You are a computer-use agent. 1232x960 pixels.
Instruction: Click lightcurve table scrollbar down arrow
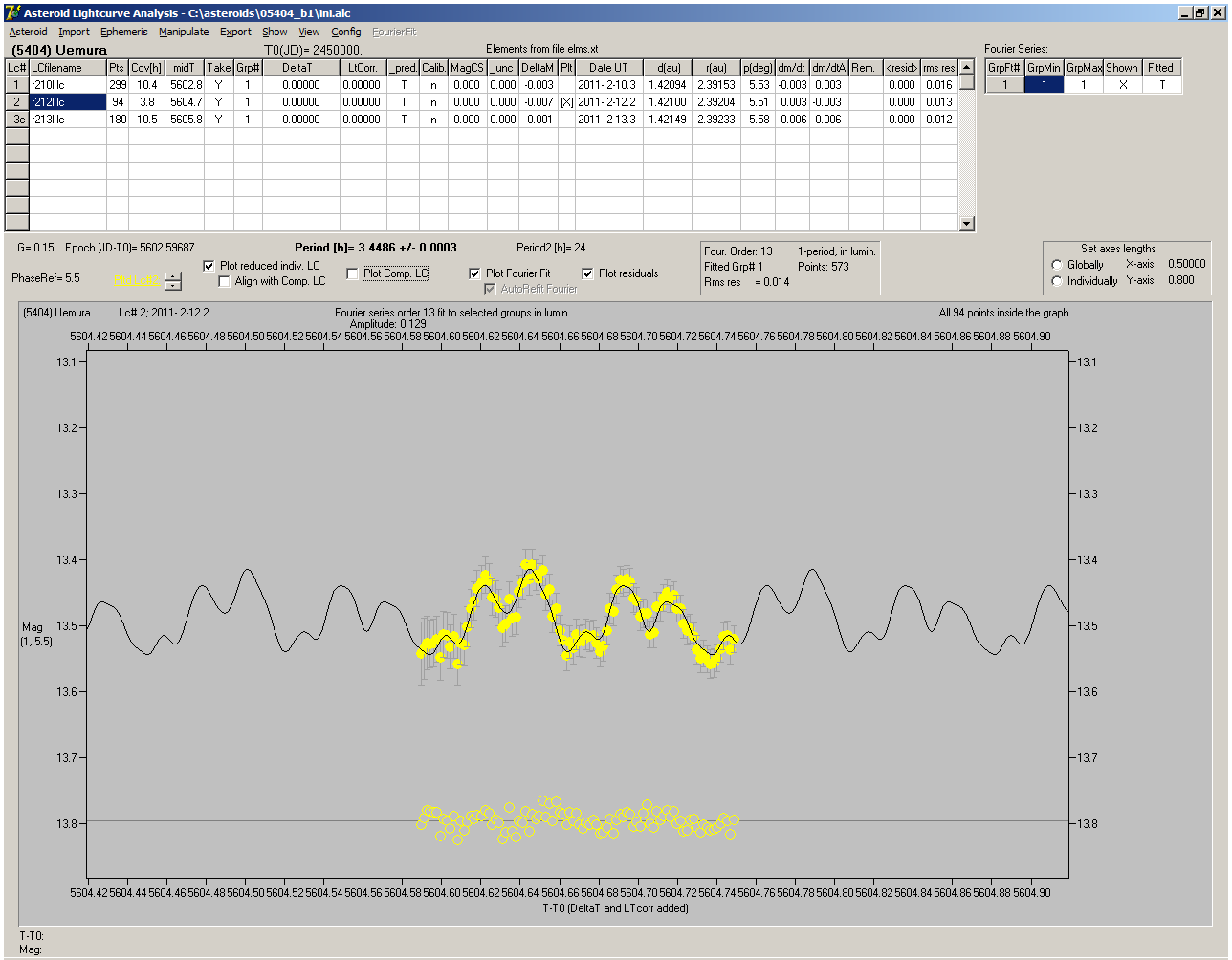(x=967, y=224)
